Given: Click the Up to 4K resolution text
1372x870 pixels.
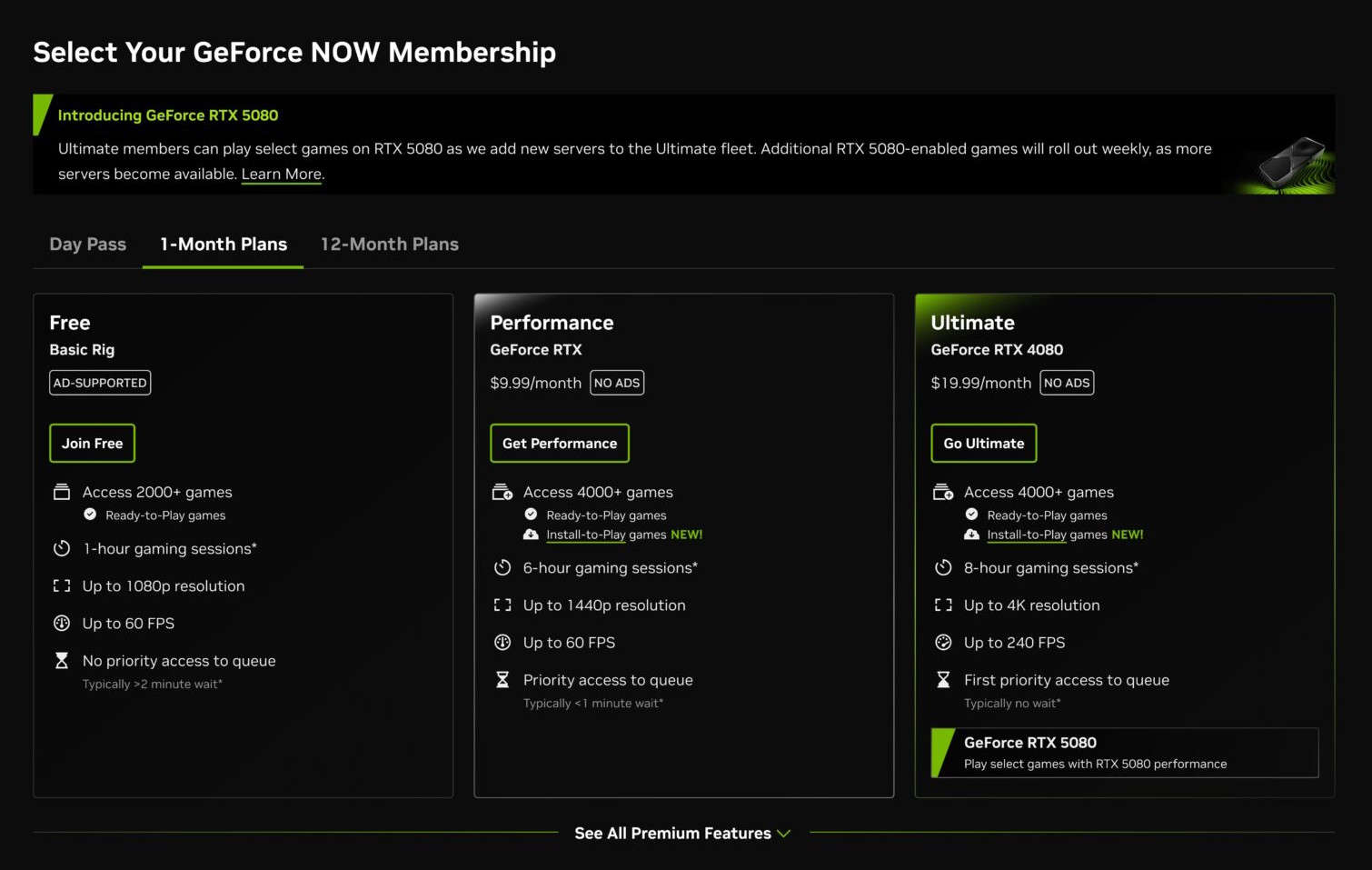Looking at the screenshot, I should tap(1031, 605).
